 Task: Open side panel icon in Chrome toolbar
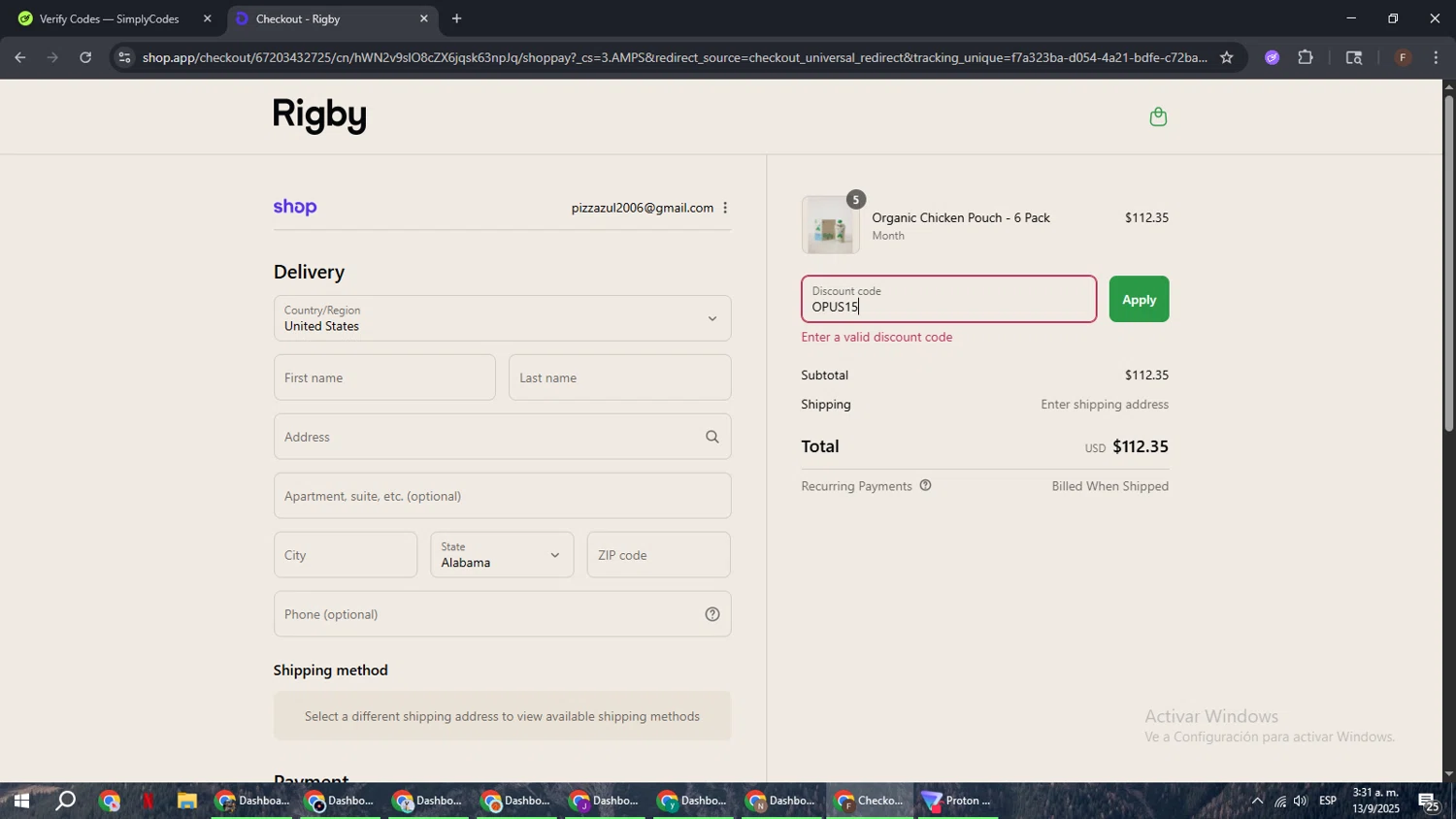(x=1354, y=57)
